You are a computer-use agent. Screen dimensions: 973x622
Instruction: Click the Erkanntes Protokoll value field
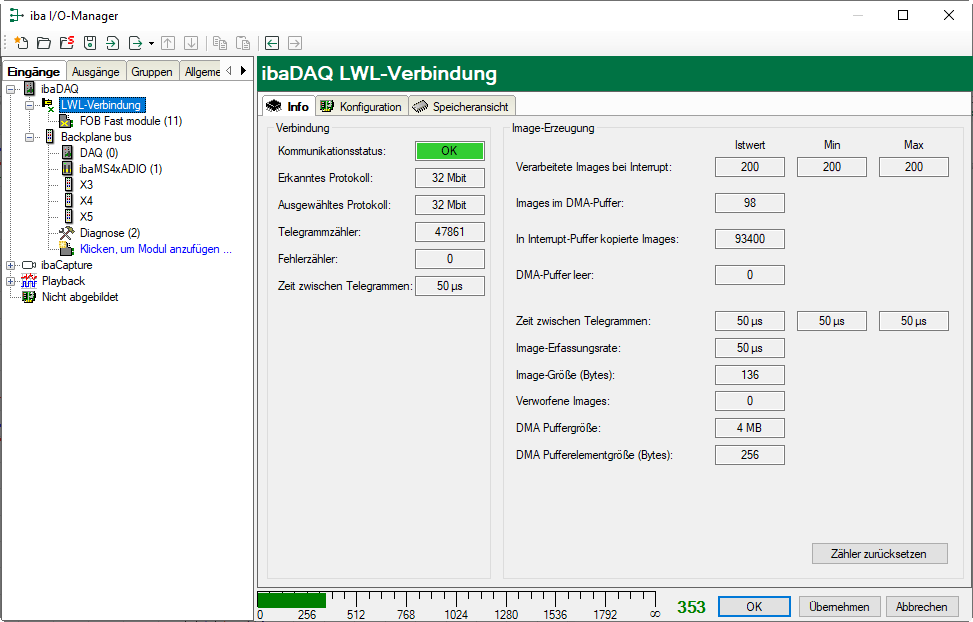[x=449, y=178]
